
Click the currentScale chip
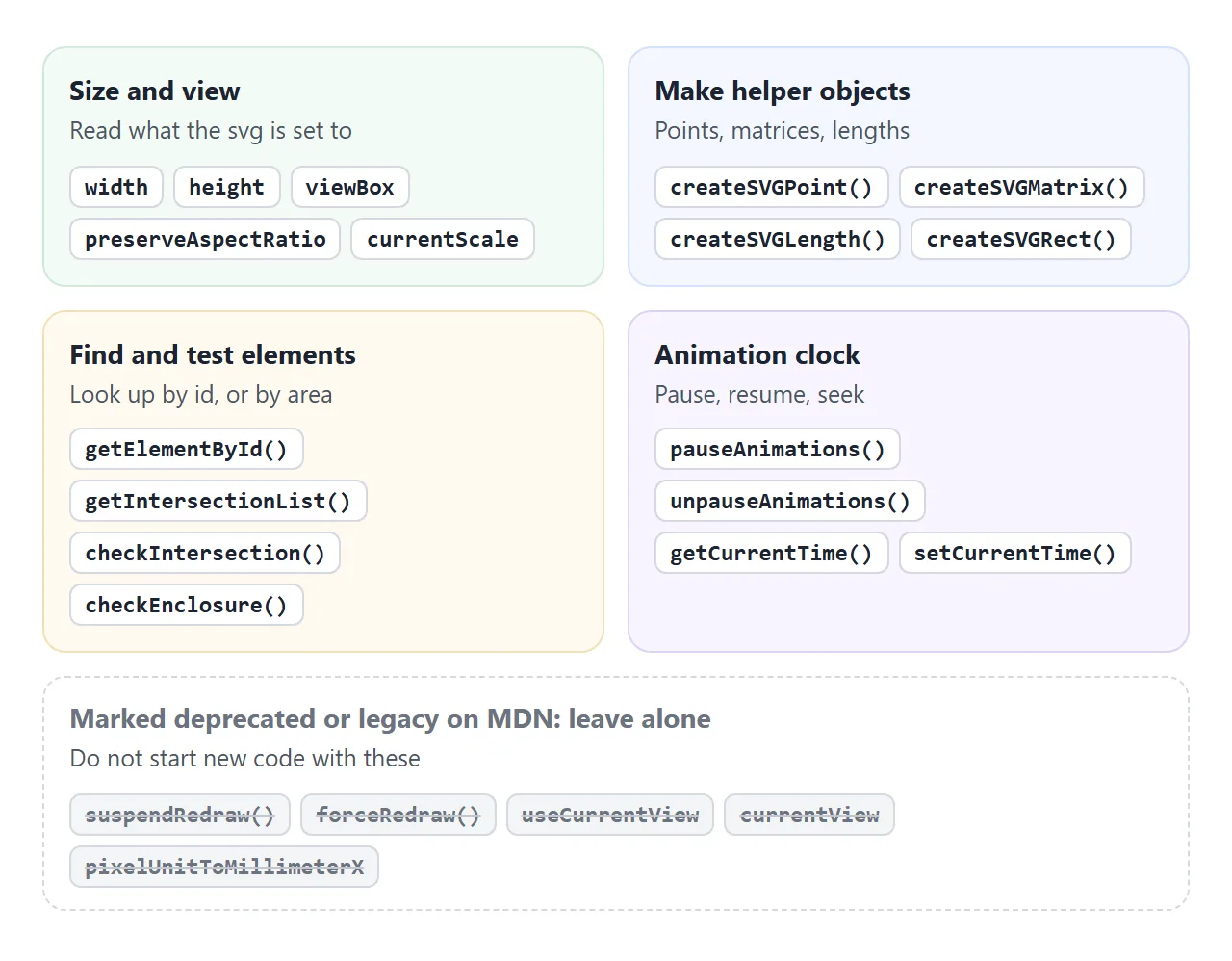pos(443,239)
